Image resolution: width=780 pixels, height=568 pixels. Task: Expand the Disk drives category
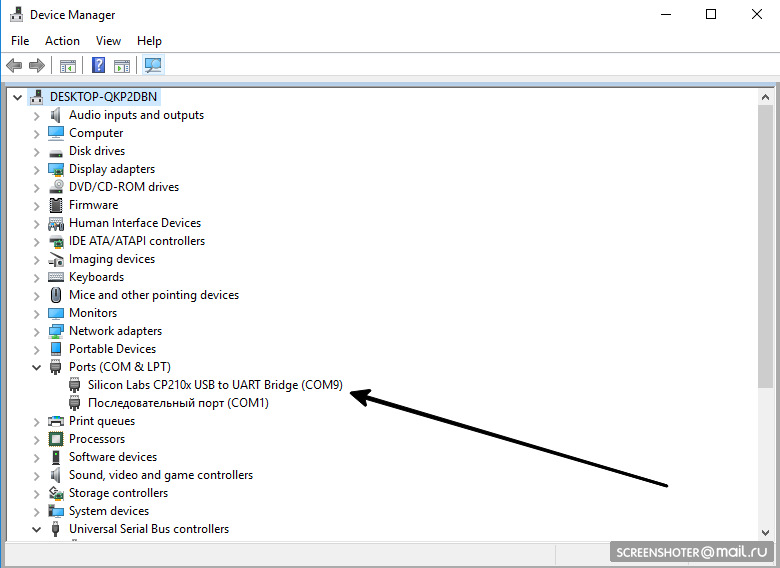click(37, 151)
